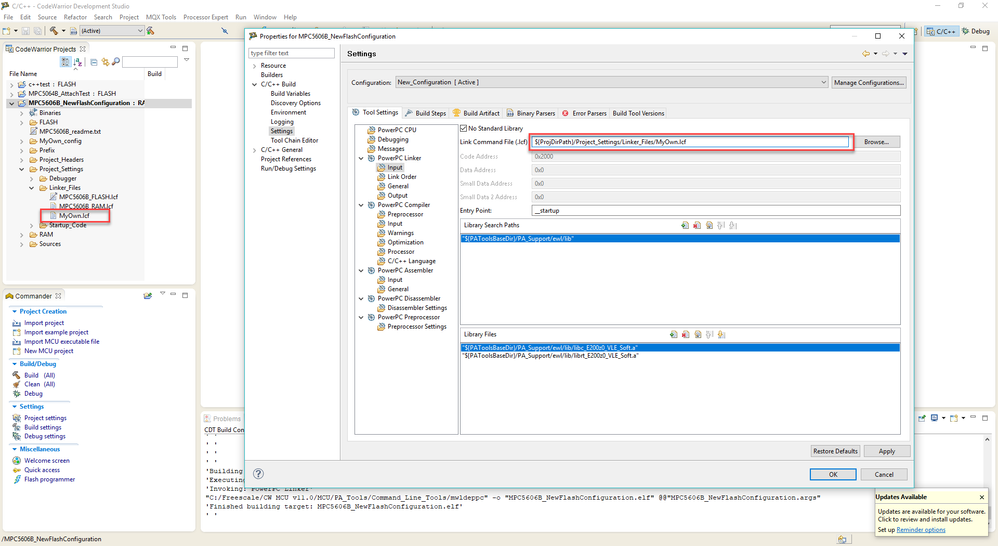This screenshot has height=546, width=998.
Task: Toggle the No Standard Library checkbox
Action: point(463,129)
